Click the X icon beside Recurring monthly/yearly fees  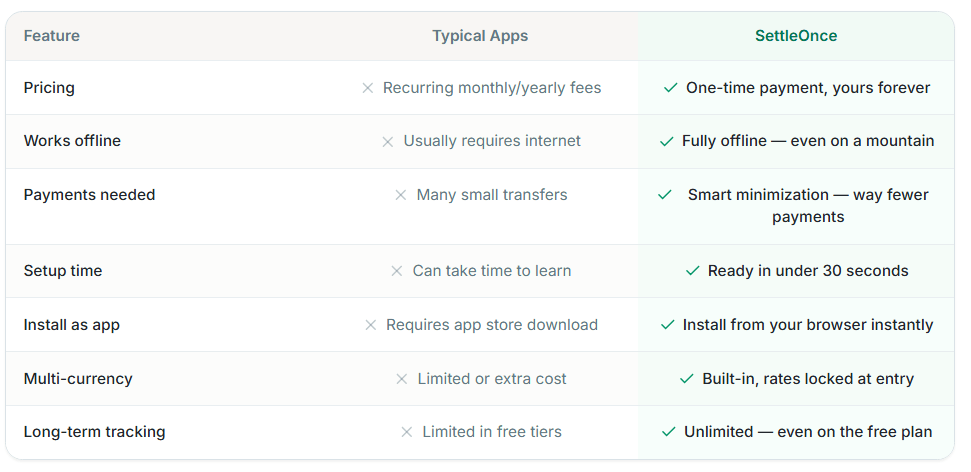pos(368,88)
